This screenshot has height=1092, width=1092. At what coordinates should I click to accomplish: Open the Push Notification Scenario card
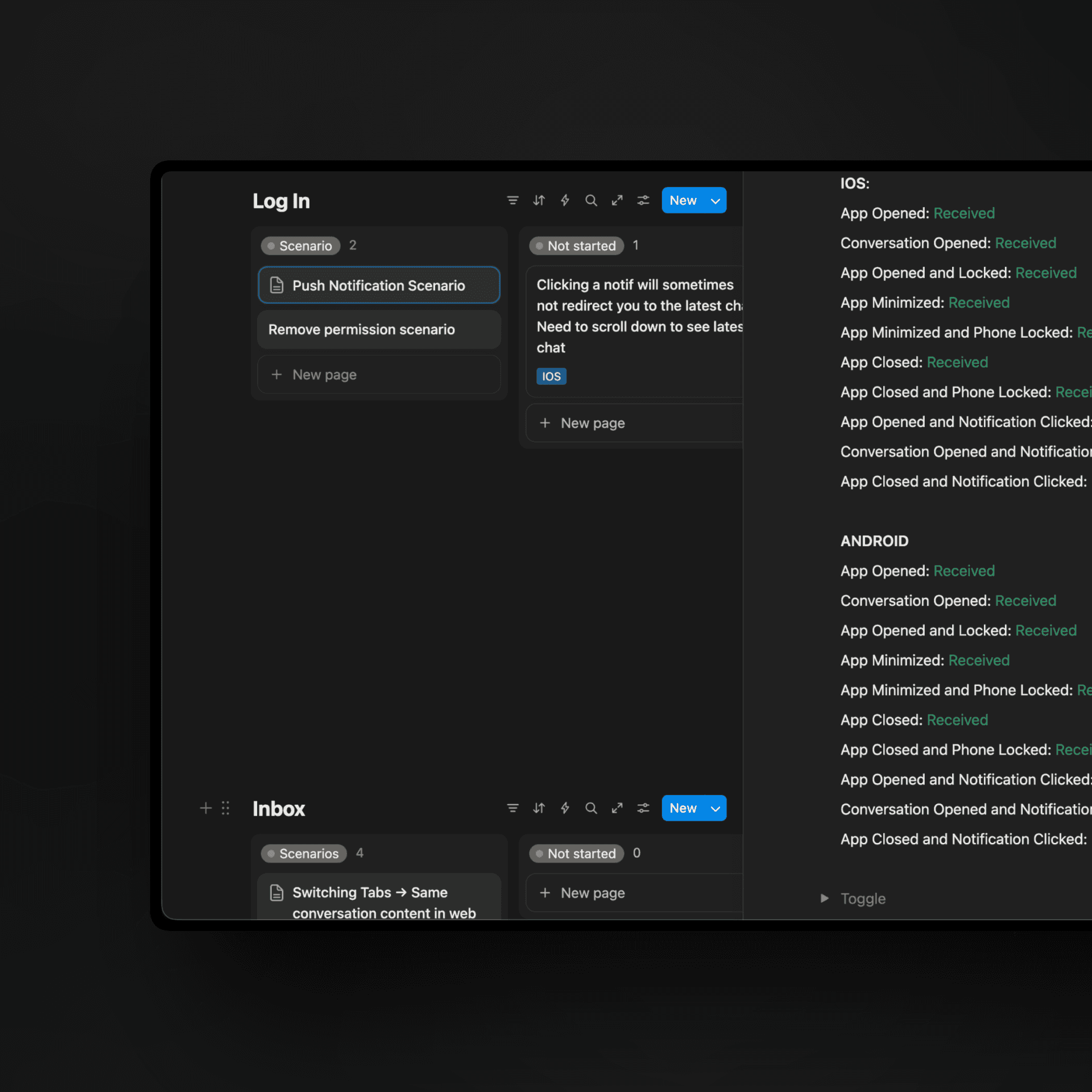coord(379,285)
